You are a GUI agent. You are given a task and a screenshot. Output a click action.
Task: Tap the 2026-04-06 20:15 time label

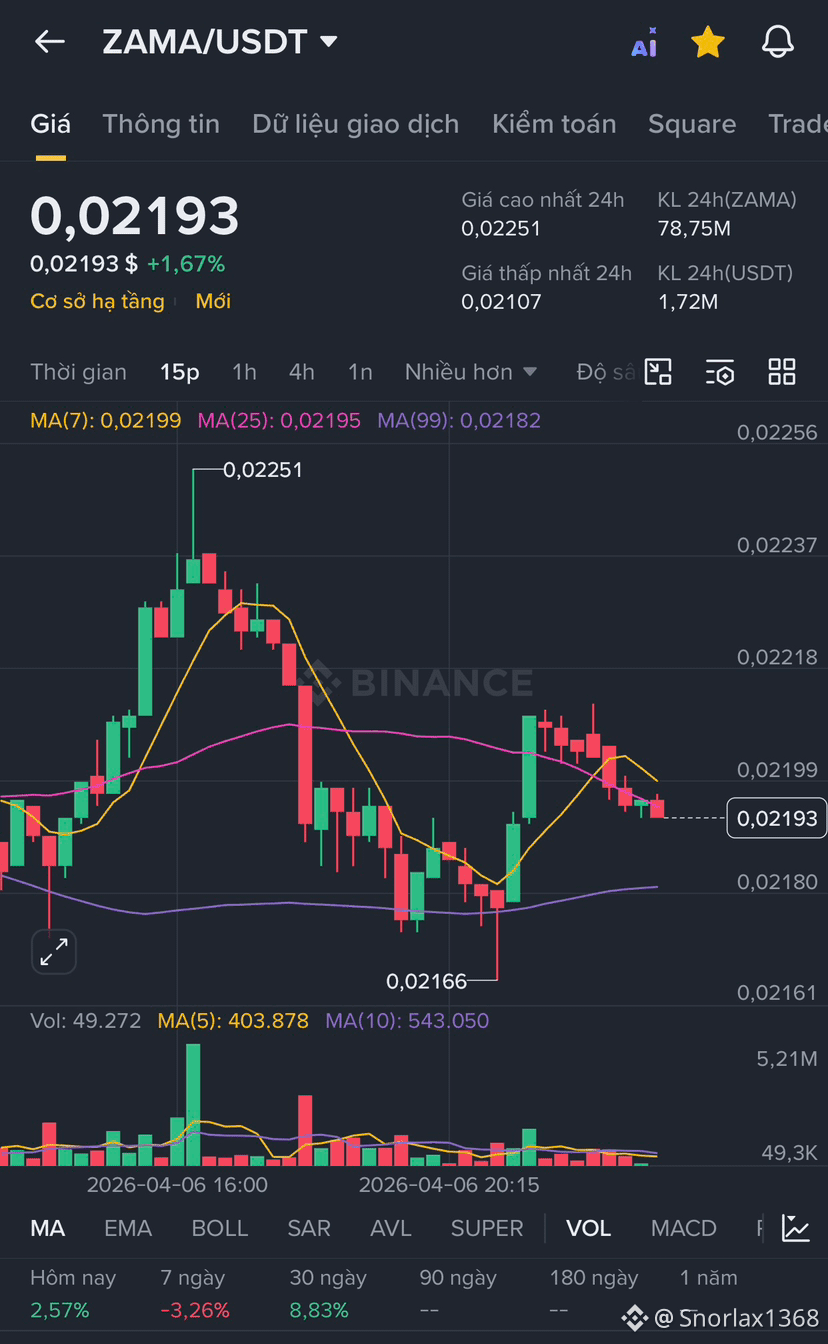coord(449,1185)
